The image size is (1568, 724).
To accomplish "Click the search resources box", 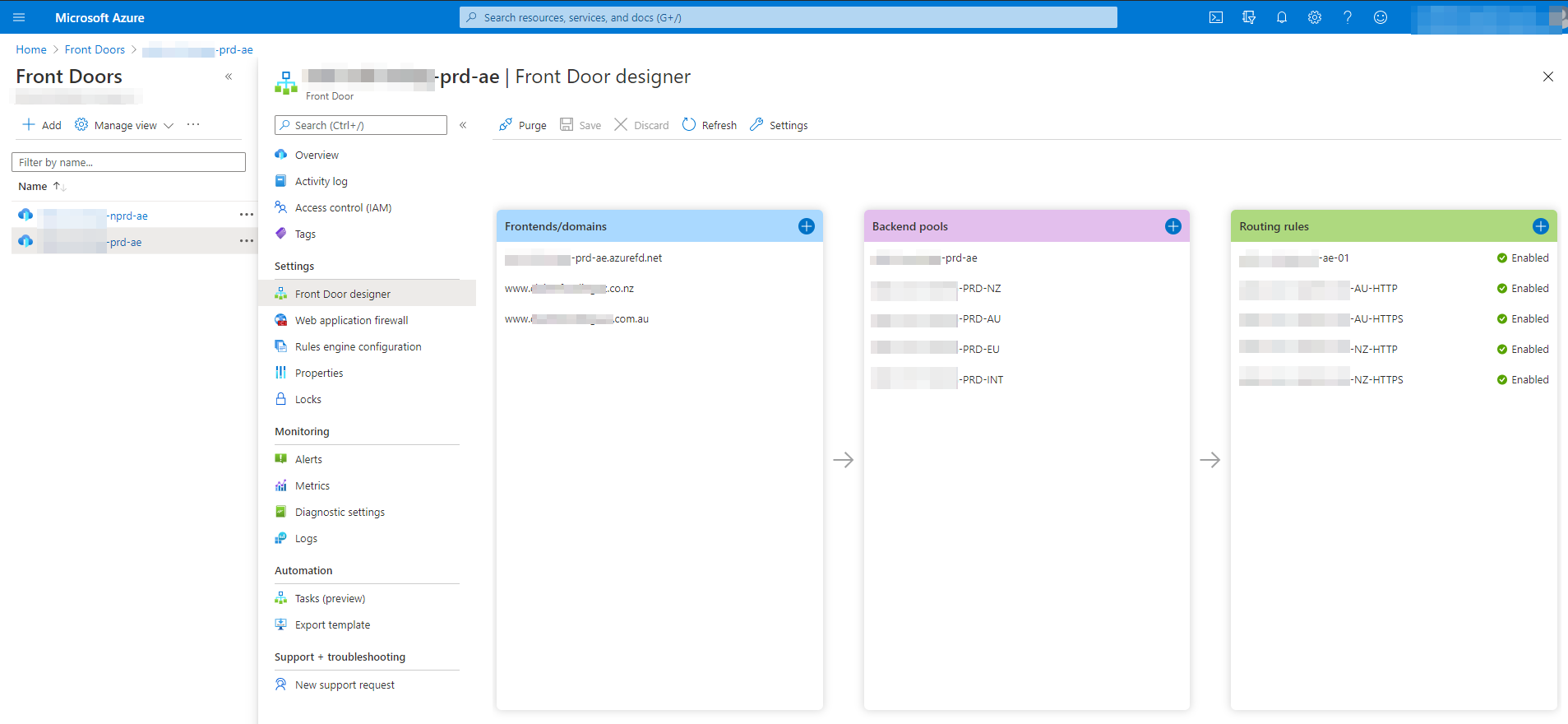I will [788, 17].
